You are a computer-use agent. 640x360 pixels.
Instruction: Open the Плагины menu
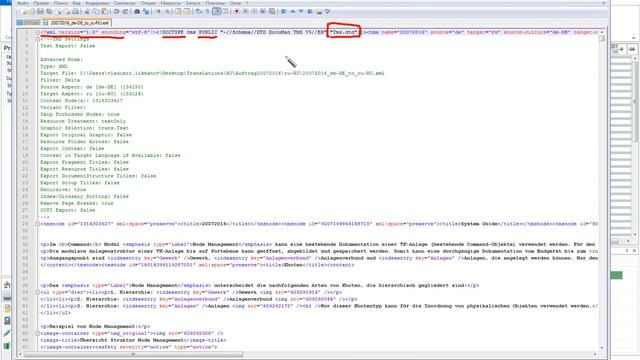[215, 3]
